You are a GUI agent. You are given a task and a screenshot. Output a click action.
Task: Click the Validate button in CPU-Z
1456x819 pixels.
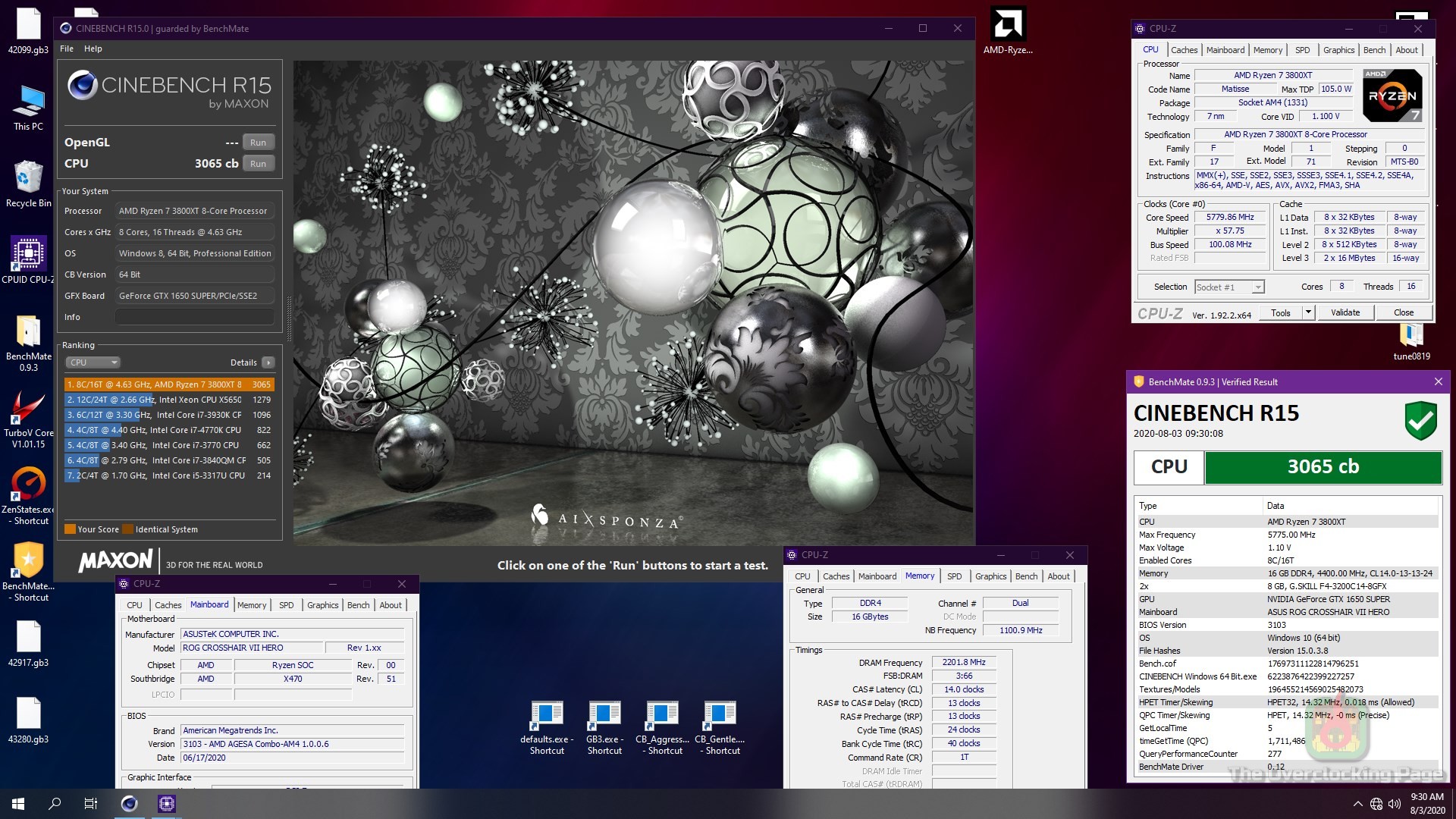click(1345, 312)
